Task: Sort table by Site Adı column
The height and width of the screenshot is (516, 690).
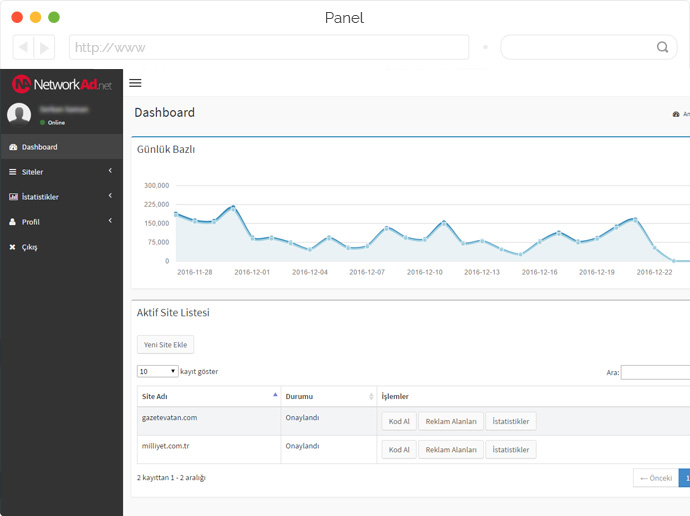Action: click(x=209, y=396)
